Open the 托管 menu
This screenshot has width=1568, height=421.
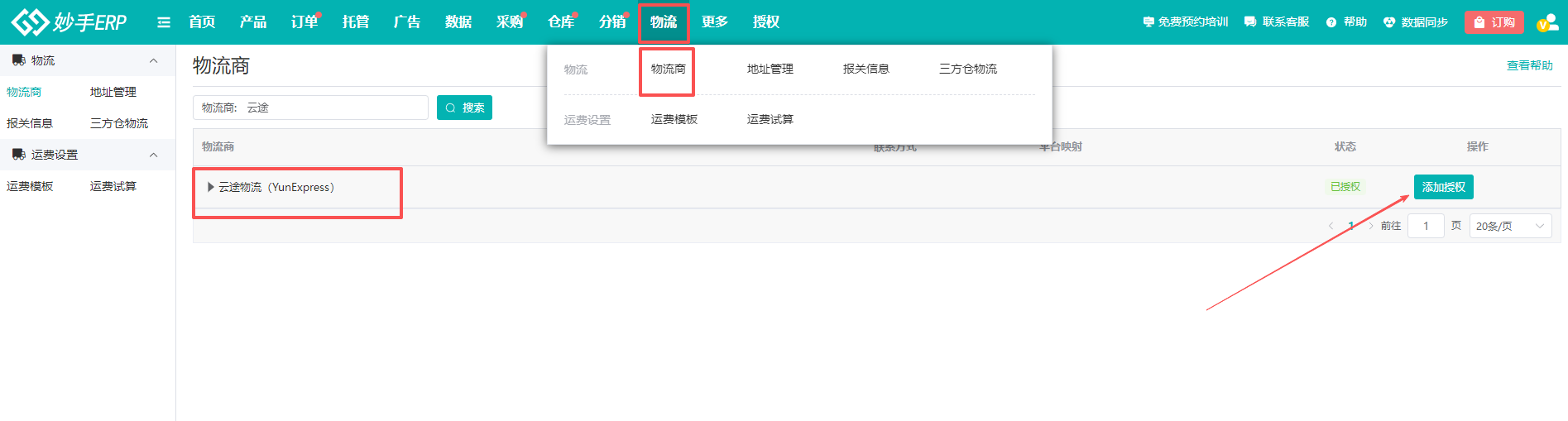[356, 22]
